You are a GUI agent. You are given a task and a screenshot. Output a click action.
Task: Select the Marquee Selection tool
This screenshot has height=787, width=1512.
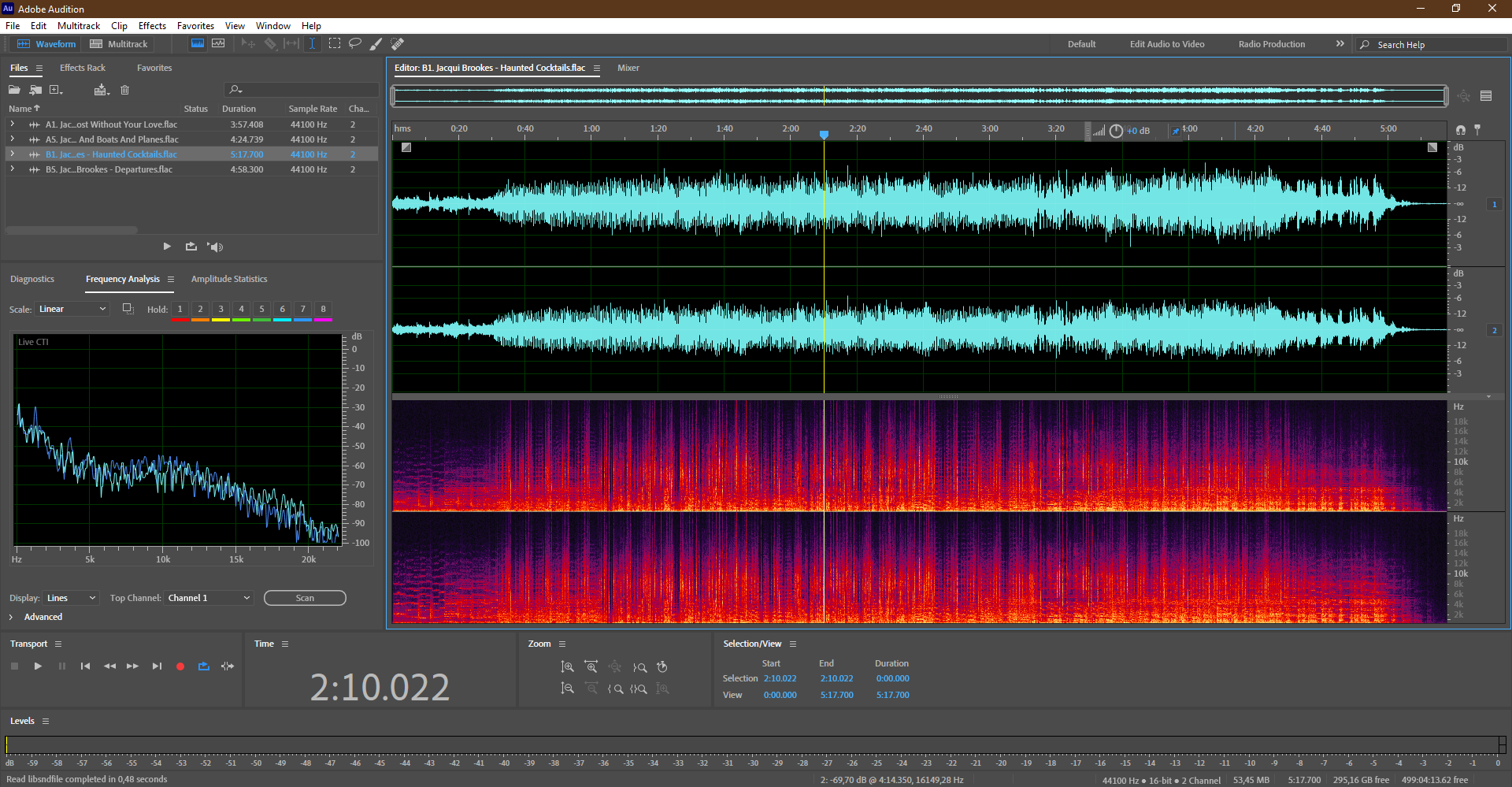click(334, 44)
